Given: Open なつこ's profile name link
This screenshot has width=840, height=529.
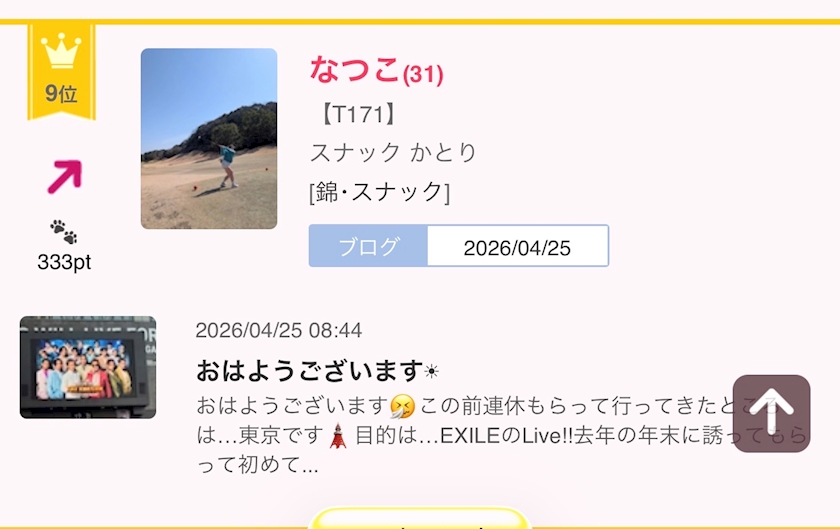Looking at the screenshot, I should [355, 70].
